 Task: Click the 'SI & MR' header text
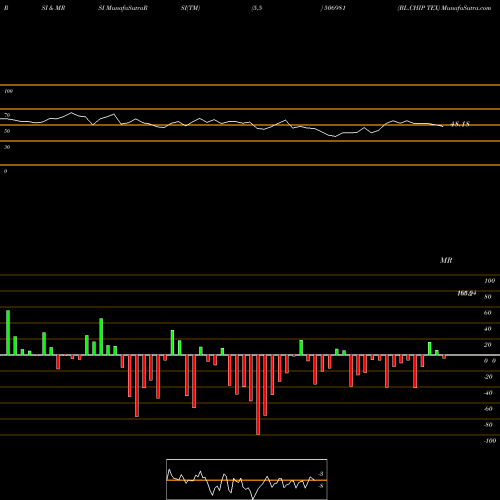[x=53, y=8]
